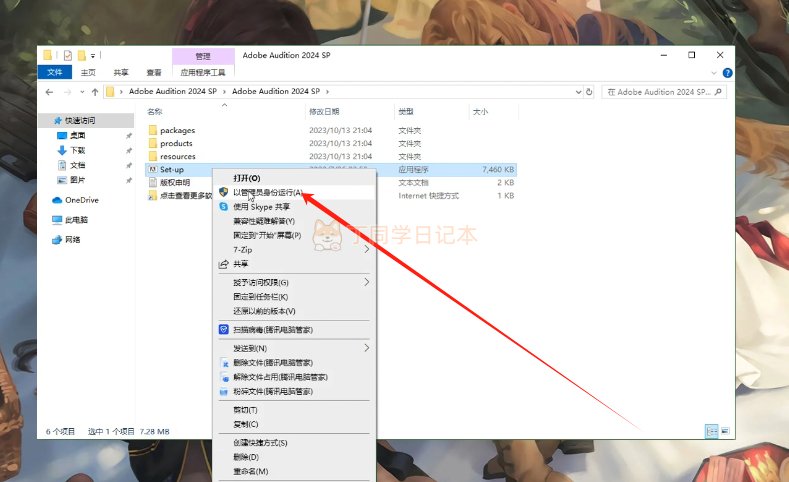Choose 剪切(T) in context menu
The width and height of the screenshot is (789, 482).
[x=294, y=410]
